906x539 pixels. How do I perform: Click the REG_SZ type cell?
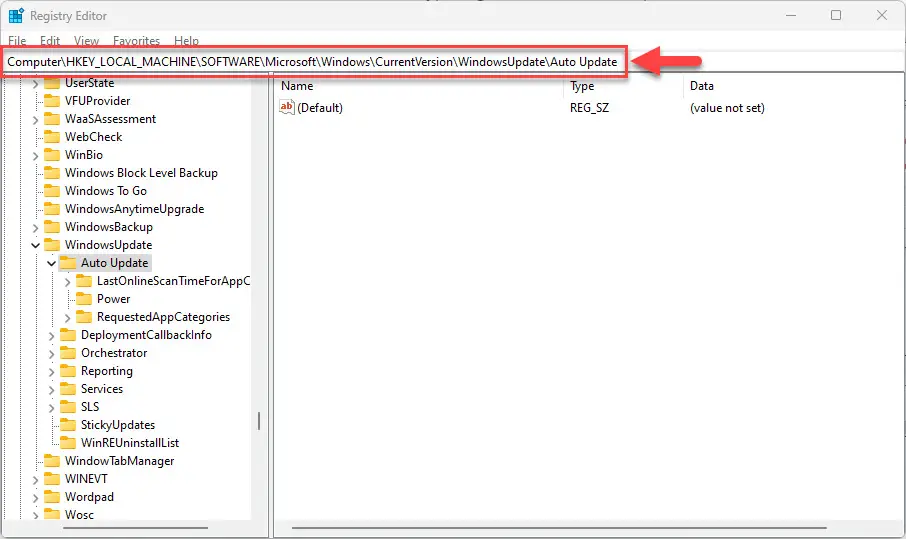tap(589, 108)
